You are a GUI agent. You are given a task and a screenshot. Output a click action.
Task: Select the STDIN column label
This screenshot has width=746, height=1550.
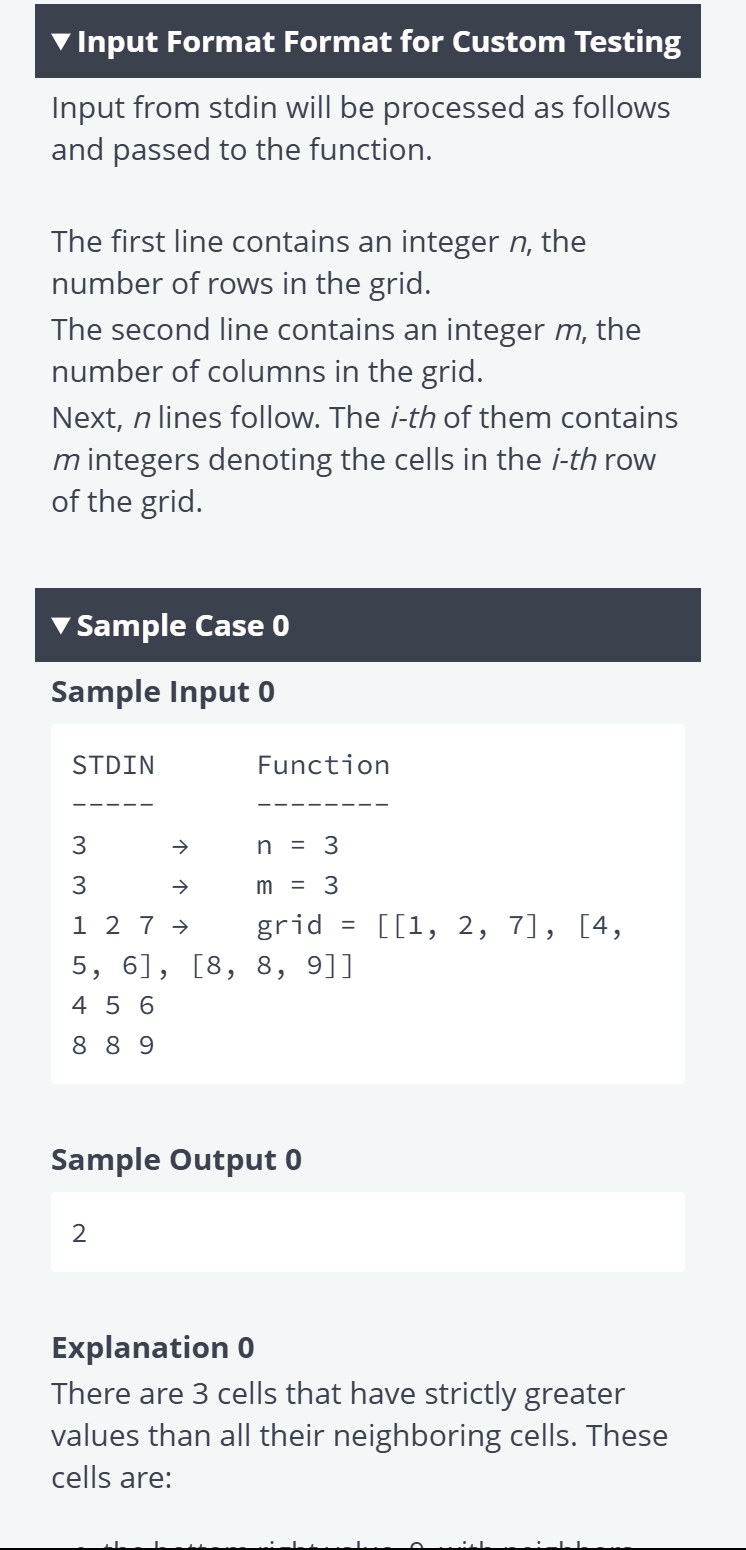[113, 766]
